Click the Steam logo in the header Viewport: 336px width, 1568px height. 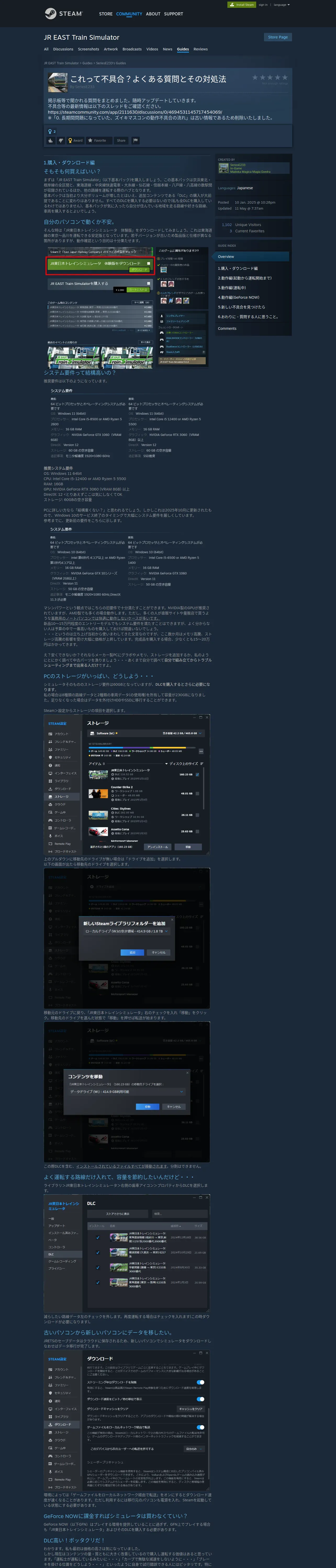point(63,13)
